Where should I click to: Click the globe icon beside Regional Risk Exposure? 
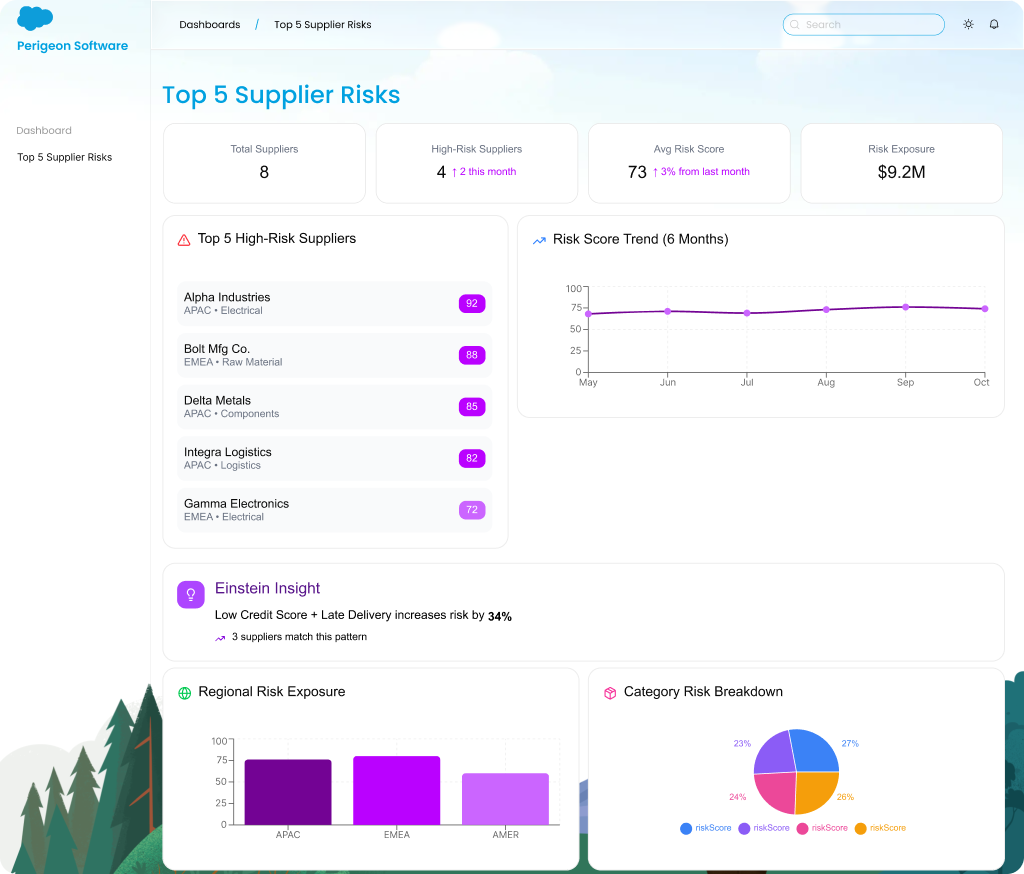coord(184,693)
